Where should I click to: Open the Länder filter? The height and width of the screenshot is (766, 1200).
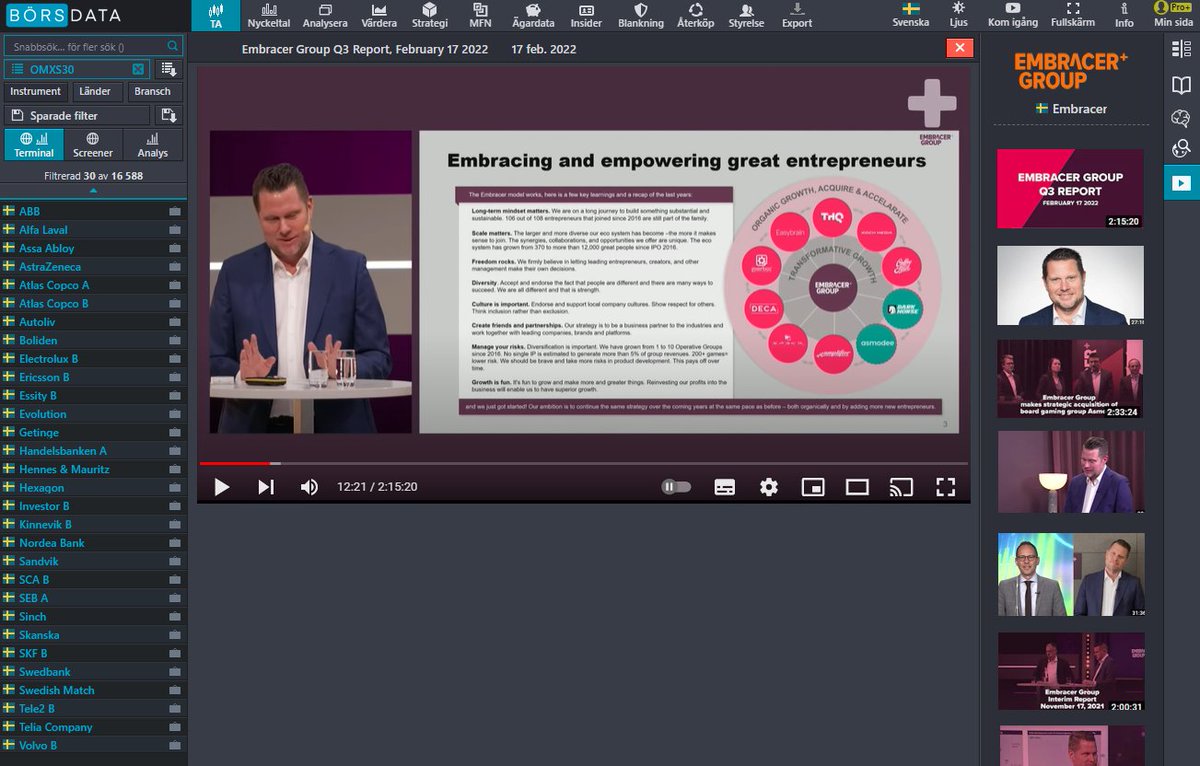click(97, 91)
